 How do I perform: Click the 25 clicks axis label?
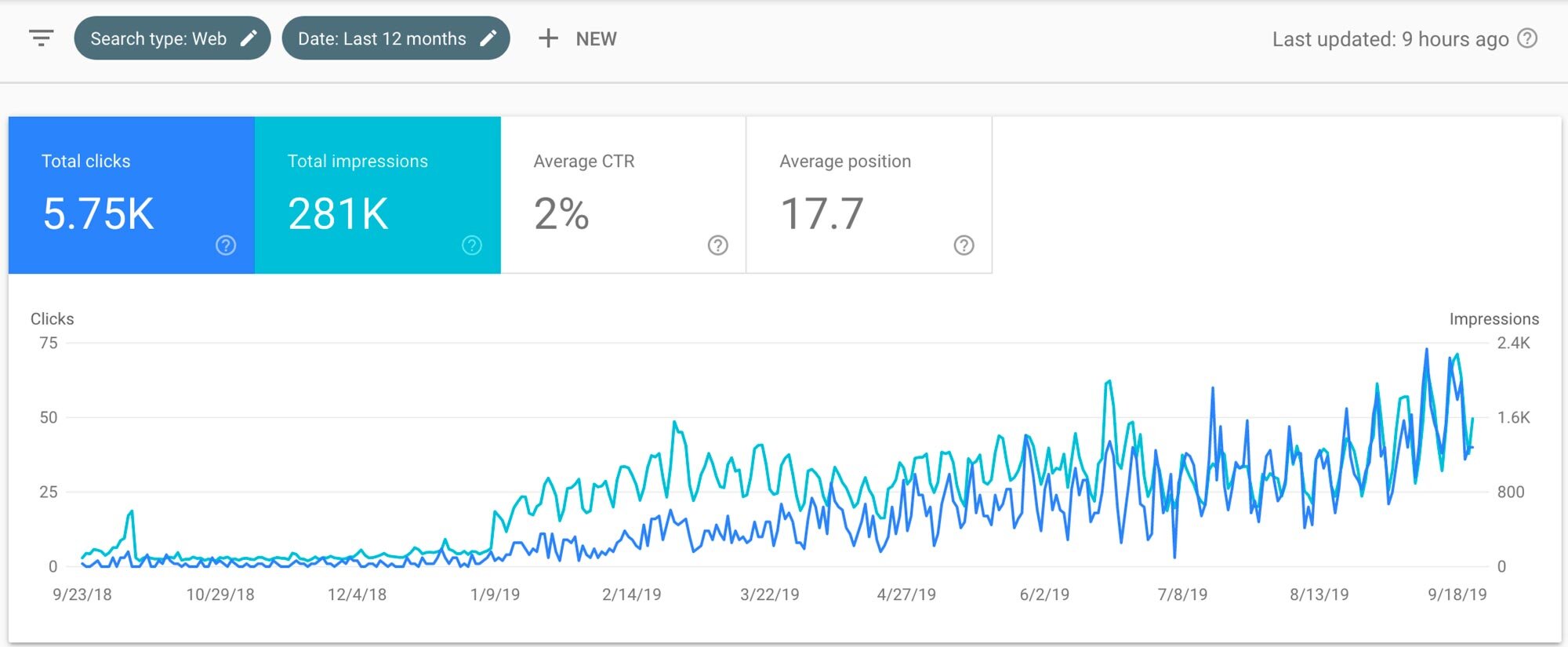[49, 492]
